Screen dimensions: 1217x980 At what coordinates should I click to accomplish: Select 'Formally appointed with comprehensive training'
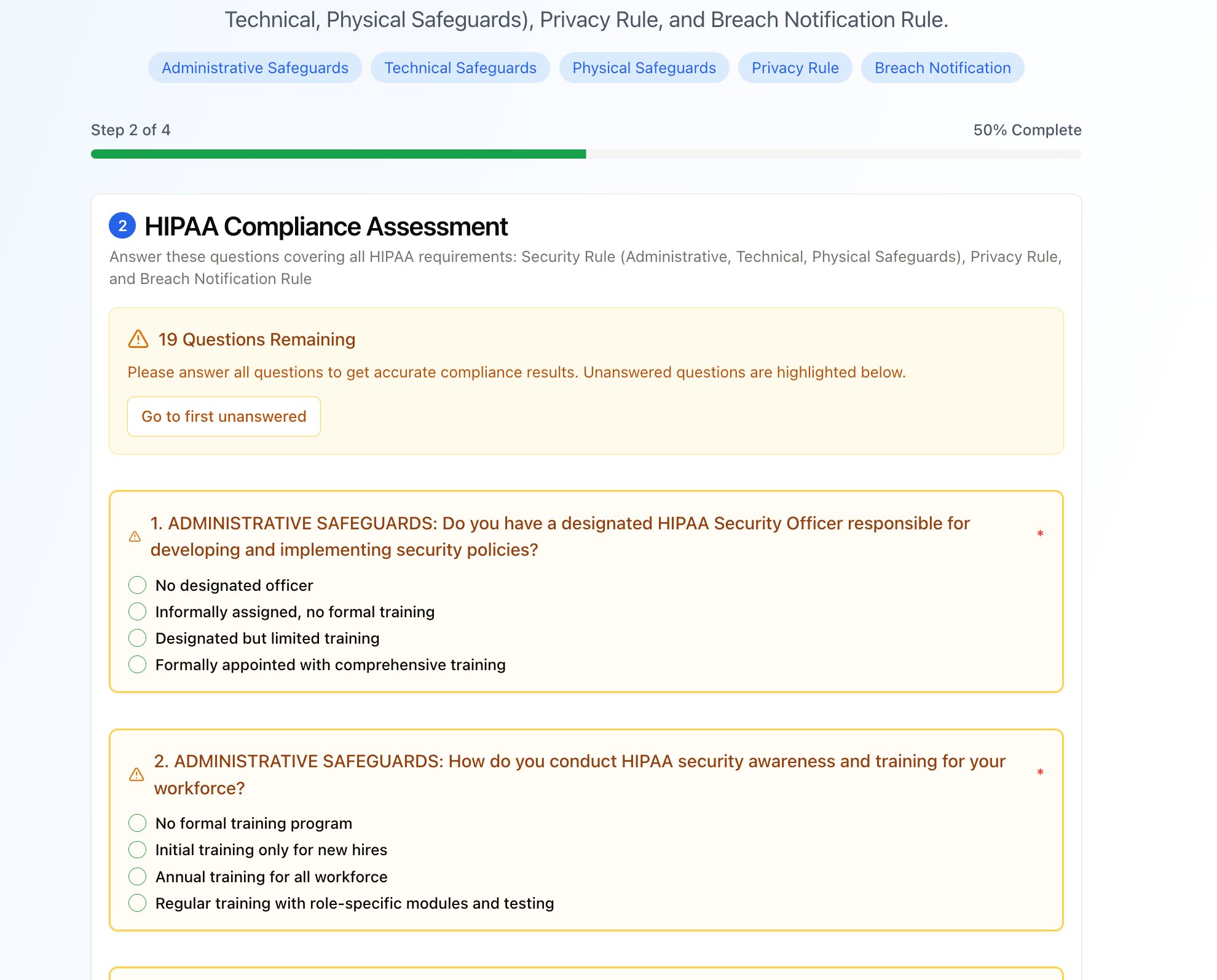click(137, 665)
